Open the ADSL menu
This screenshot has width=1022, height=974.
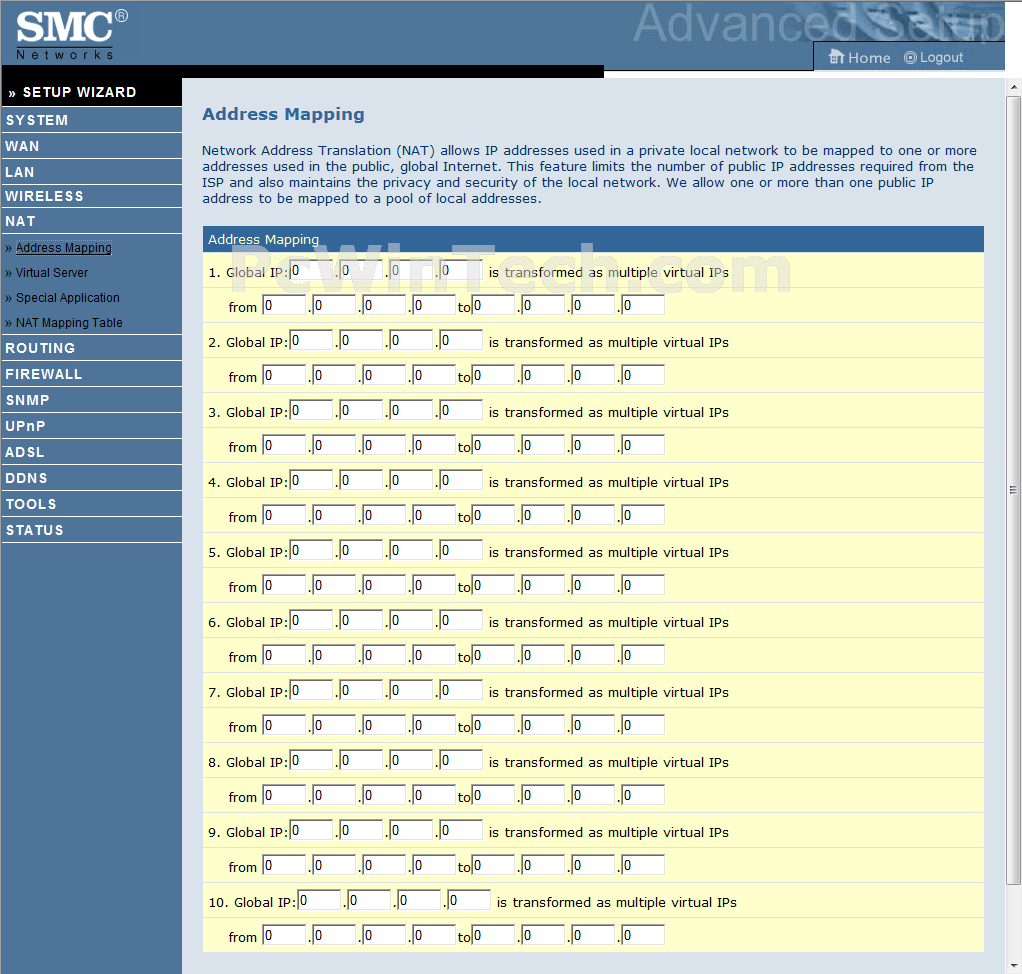tap(91, 452)
